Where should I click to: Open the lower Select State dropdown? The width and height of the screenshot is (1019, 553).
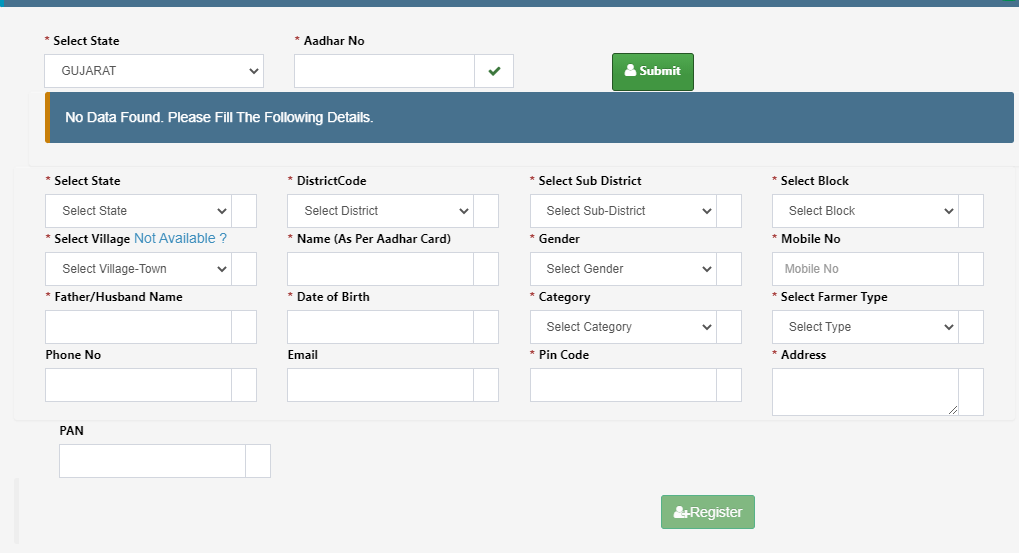coord(138,211)
